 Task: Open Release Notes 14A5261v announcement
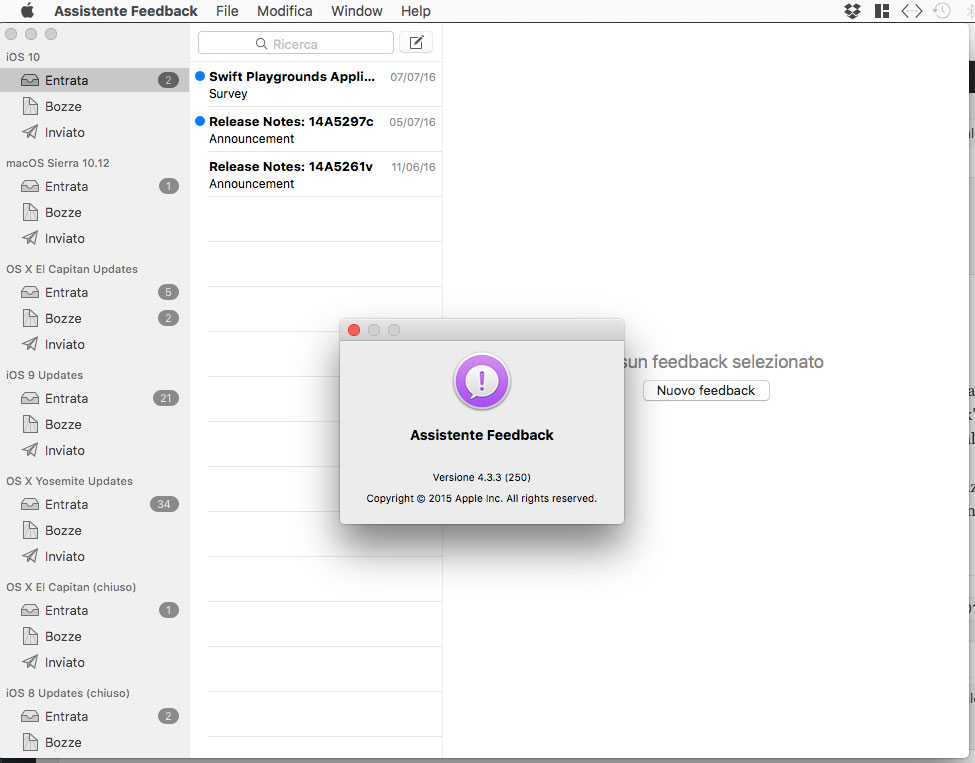(x=316, y=175)
